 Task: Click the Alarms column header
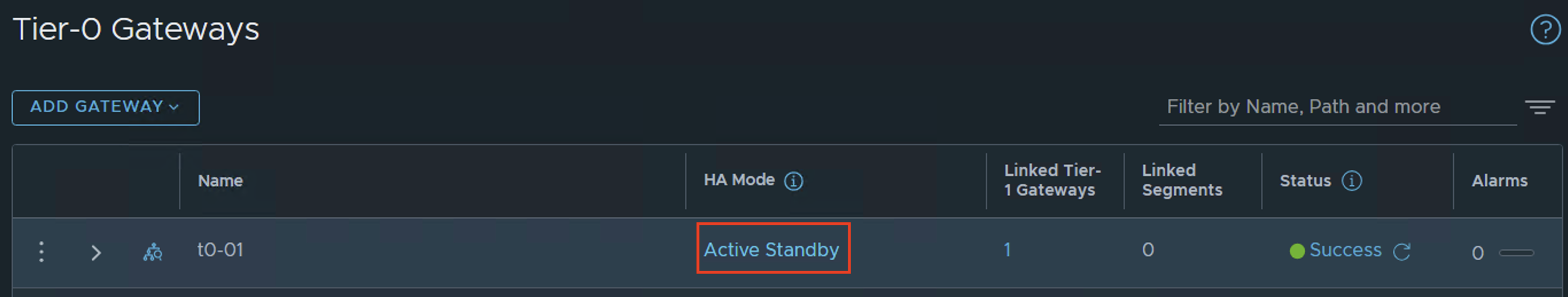click(x=1499, y=181)
